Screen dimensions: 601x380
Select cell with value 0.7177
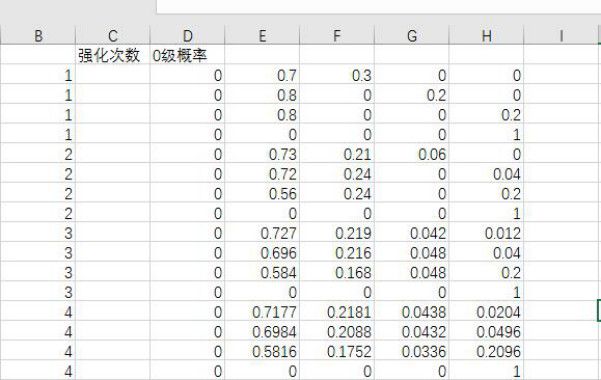(x=262, y=312)
